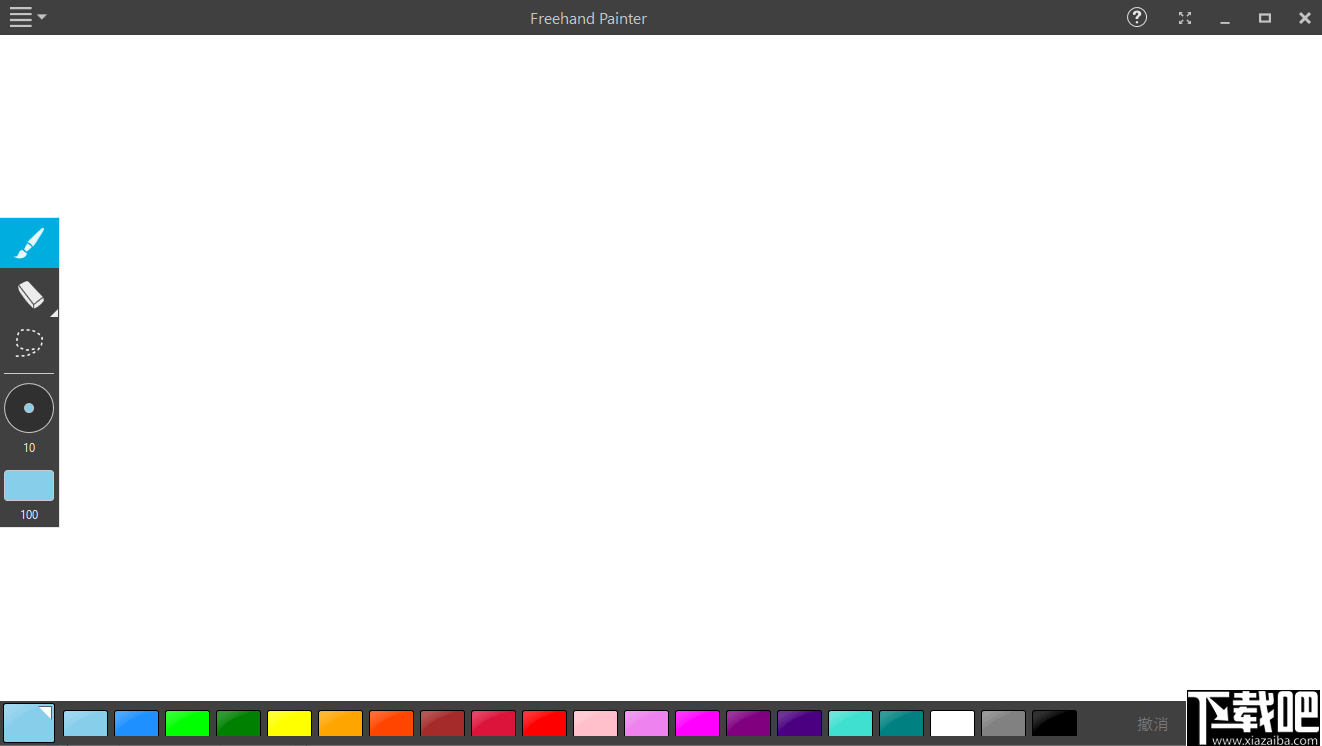This screenshot has height=746, width=1322.
Task: Pick the violet palette swatch
Action: point(647,723)
